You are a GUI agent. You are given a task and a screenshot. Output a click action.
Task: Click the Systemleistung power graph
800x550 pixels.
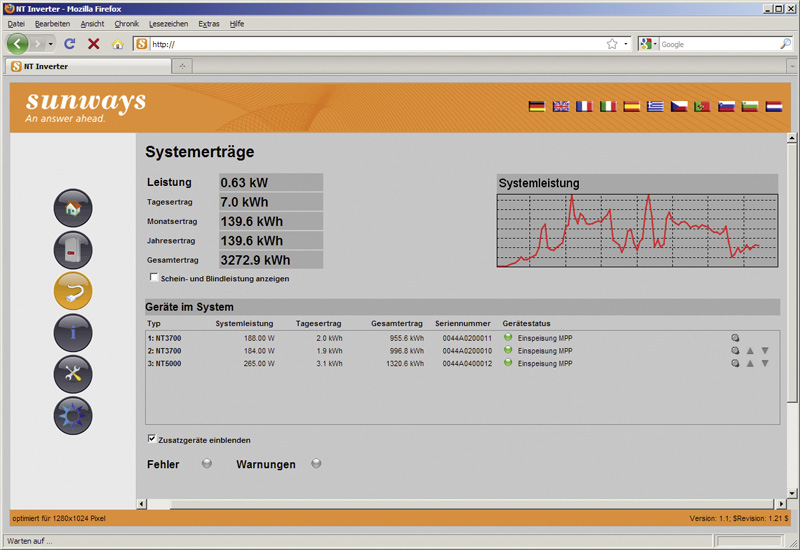(637, 230)
